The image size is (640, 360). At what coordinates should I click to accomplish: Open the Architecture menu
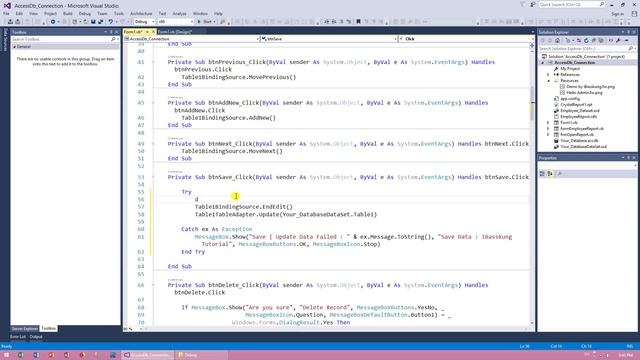point(141,13)
